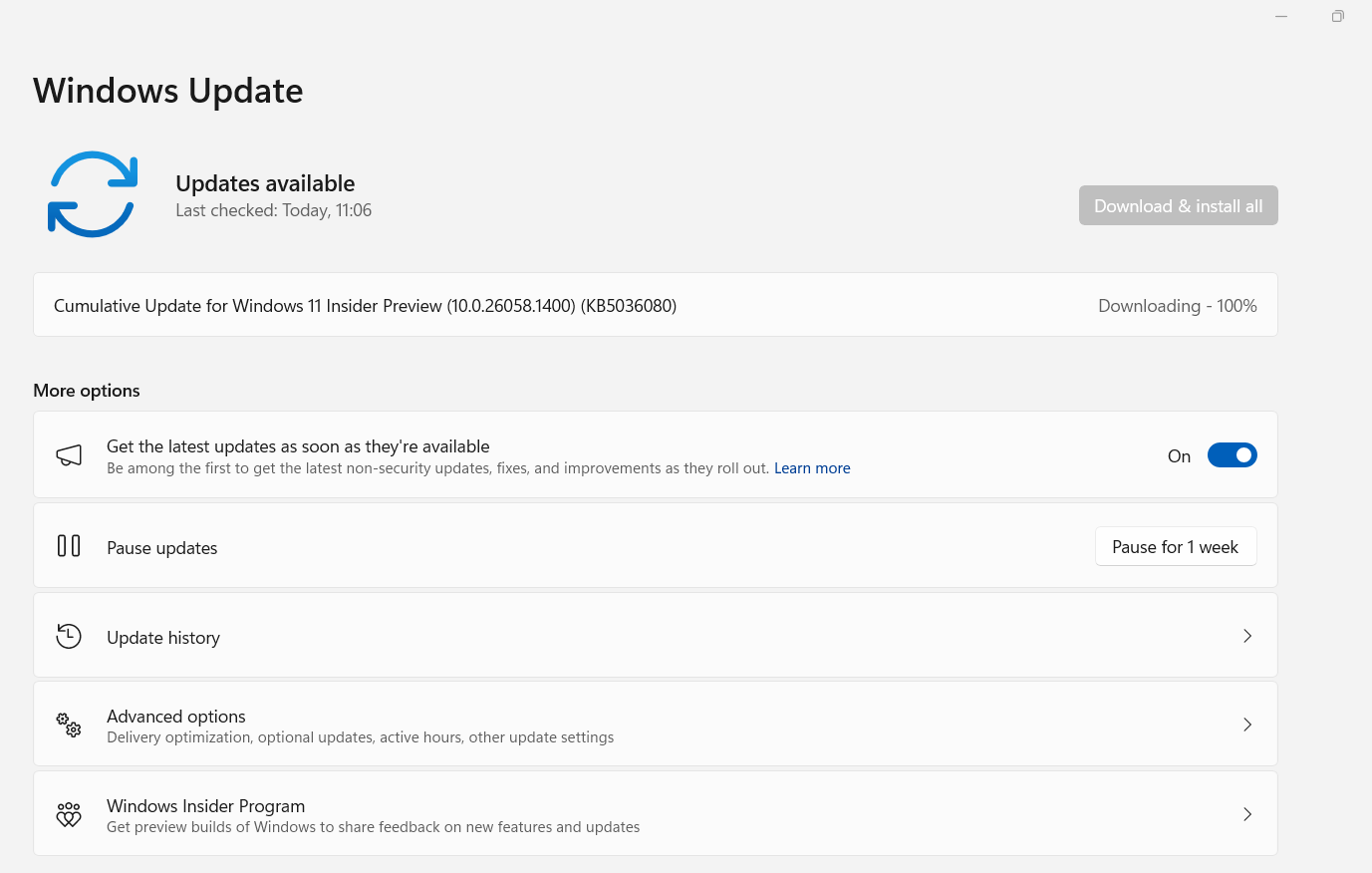
Task: Click the On label next to the switch
Action: [x=1179, y=455]
